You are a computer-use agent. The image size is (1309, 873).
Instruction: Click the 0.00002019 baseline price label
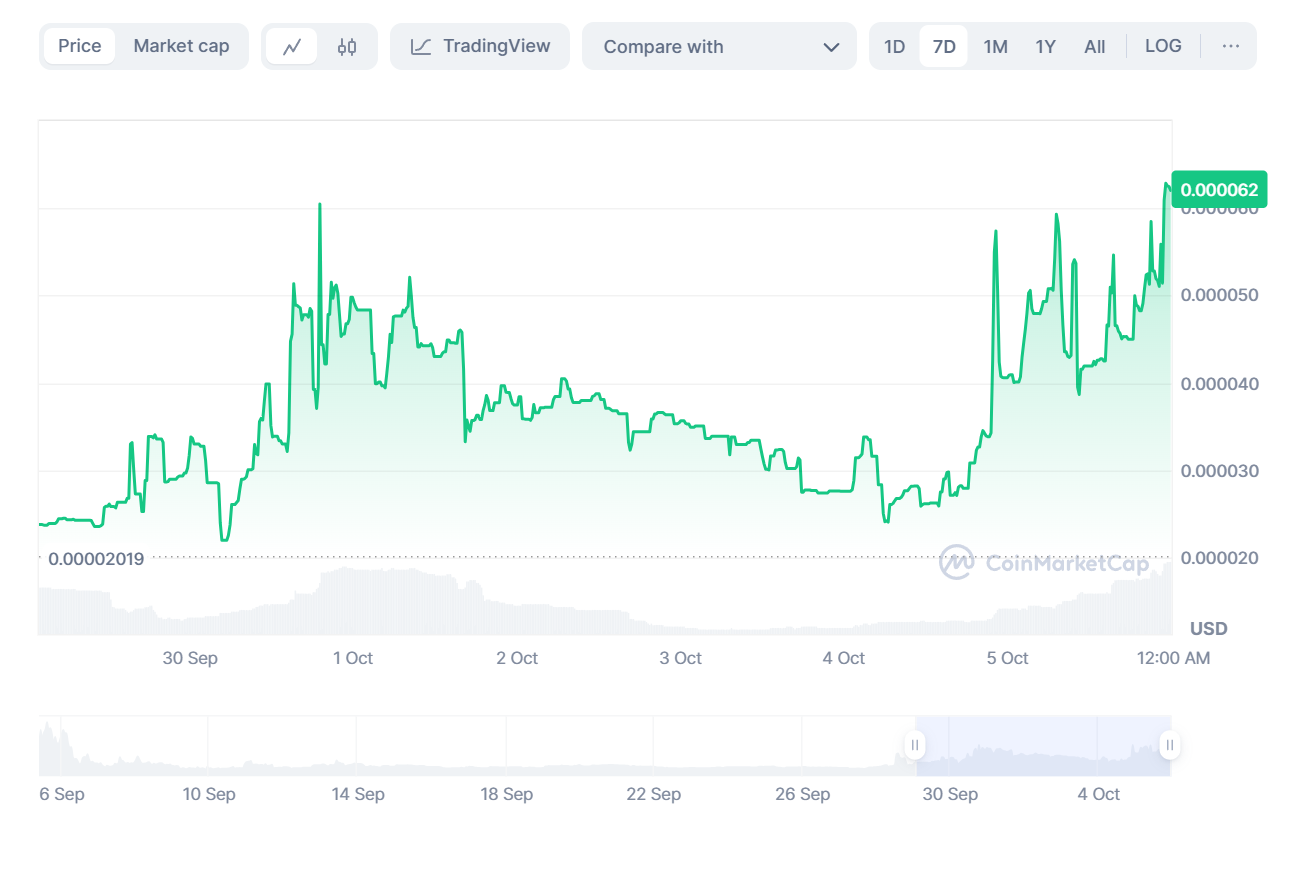point(96,559)
